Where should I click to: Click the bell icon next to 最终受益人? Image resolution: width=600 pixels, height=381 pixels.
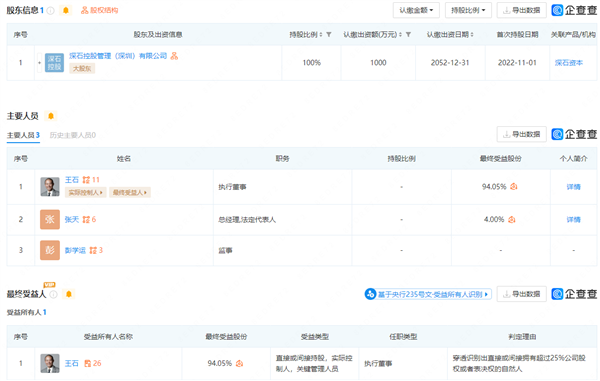point(69,294)
